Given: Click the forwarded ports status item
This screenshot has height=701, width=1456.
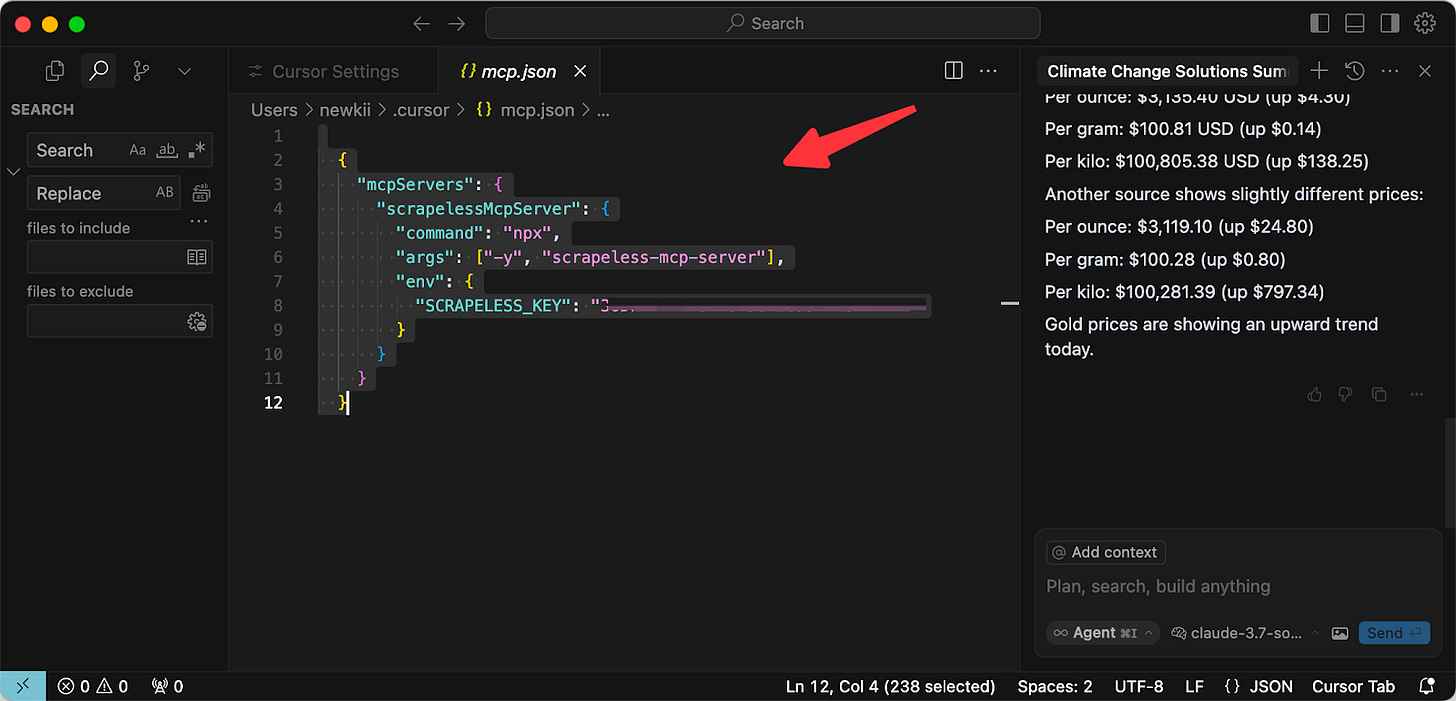Looking at the screenshot, I should coord(167,686).
